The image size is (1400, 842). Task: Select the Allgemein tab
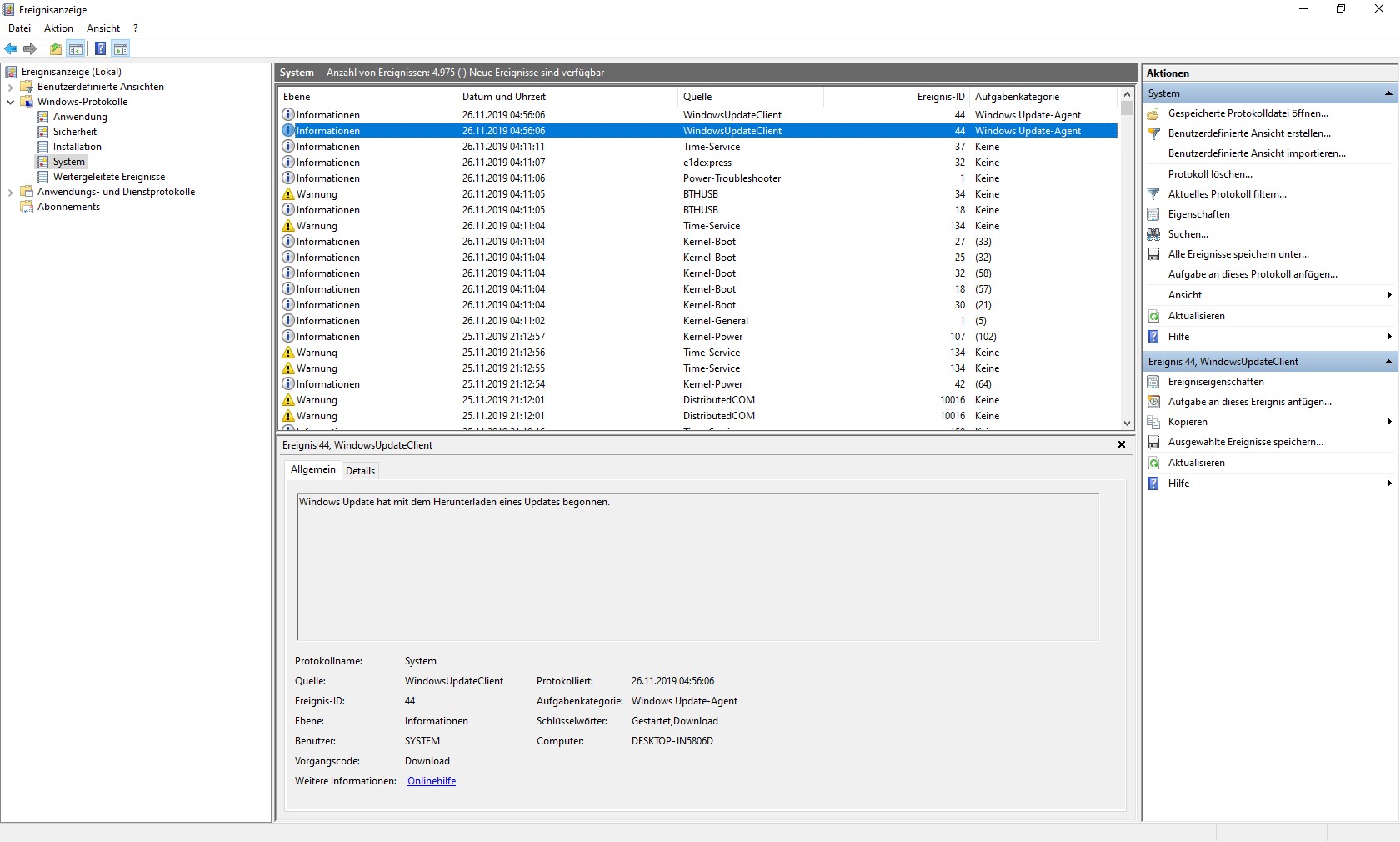click(x=313, y=470)
